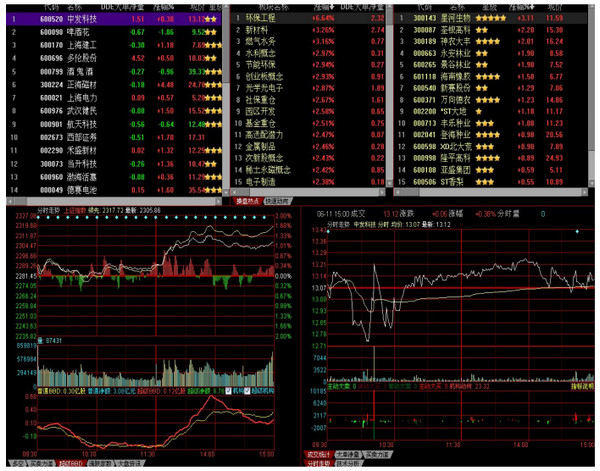Select stock 600265 景谷林业 in right list

[x=491, y=65]
